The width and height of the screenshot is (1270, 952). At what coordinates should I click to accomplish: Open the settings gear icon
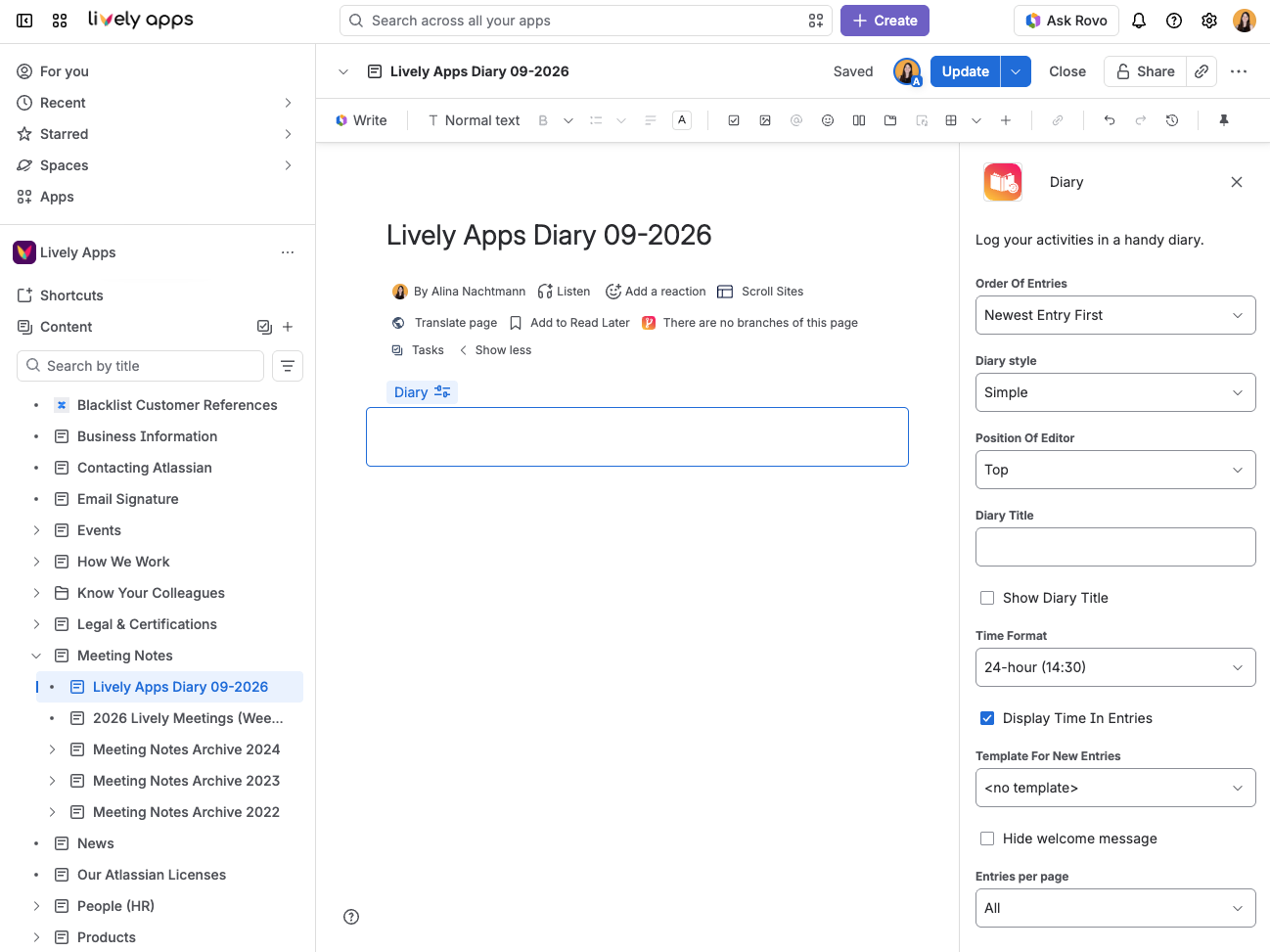pos(1209,21)
